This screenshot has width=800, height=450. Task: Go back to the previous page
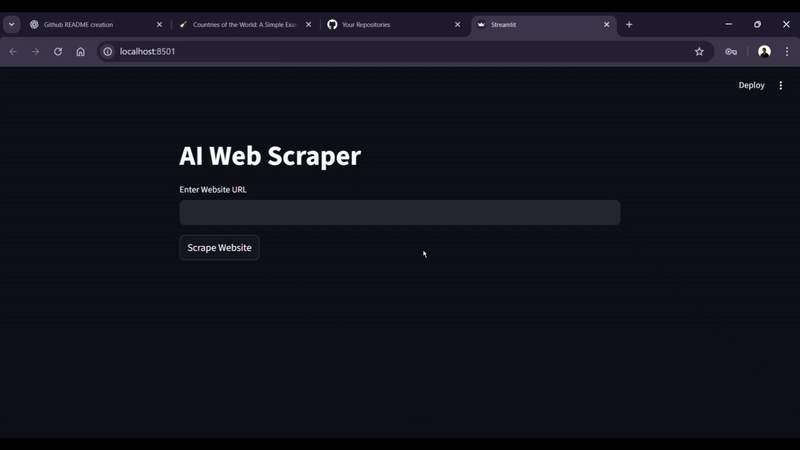13,52
